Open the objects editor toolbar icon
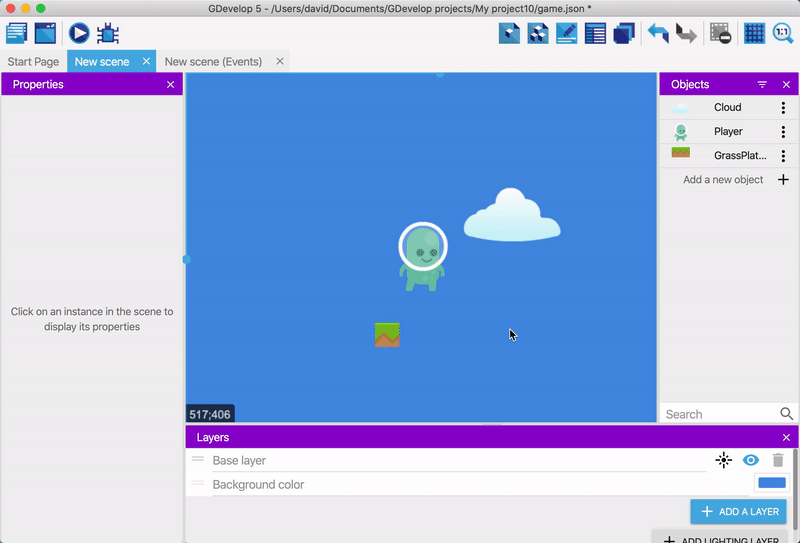 (x=510, y=33)
